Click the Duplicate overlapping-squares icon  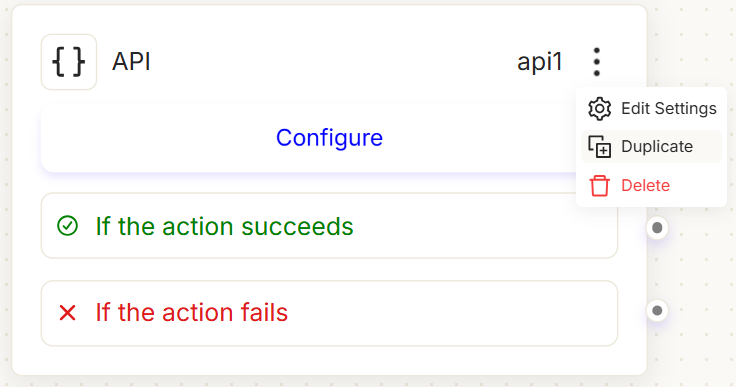599,147
